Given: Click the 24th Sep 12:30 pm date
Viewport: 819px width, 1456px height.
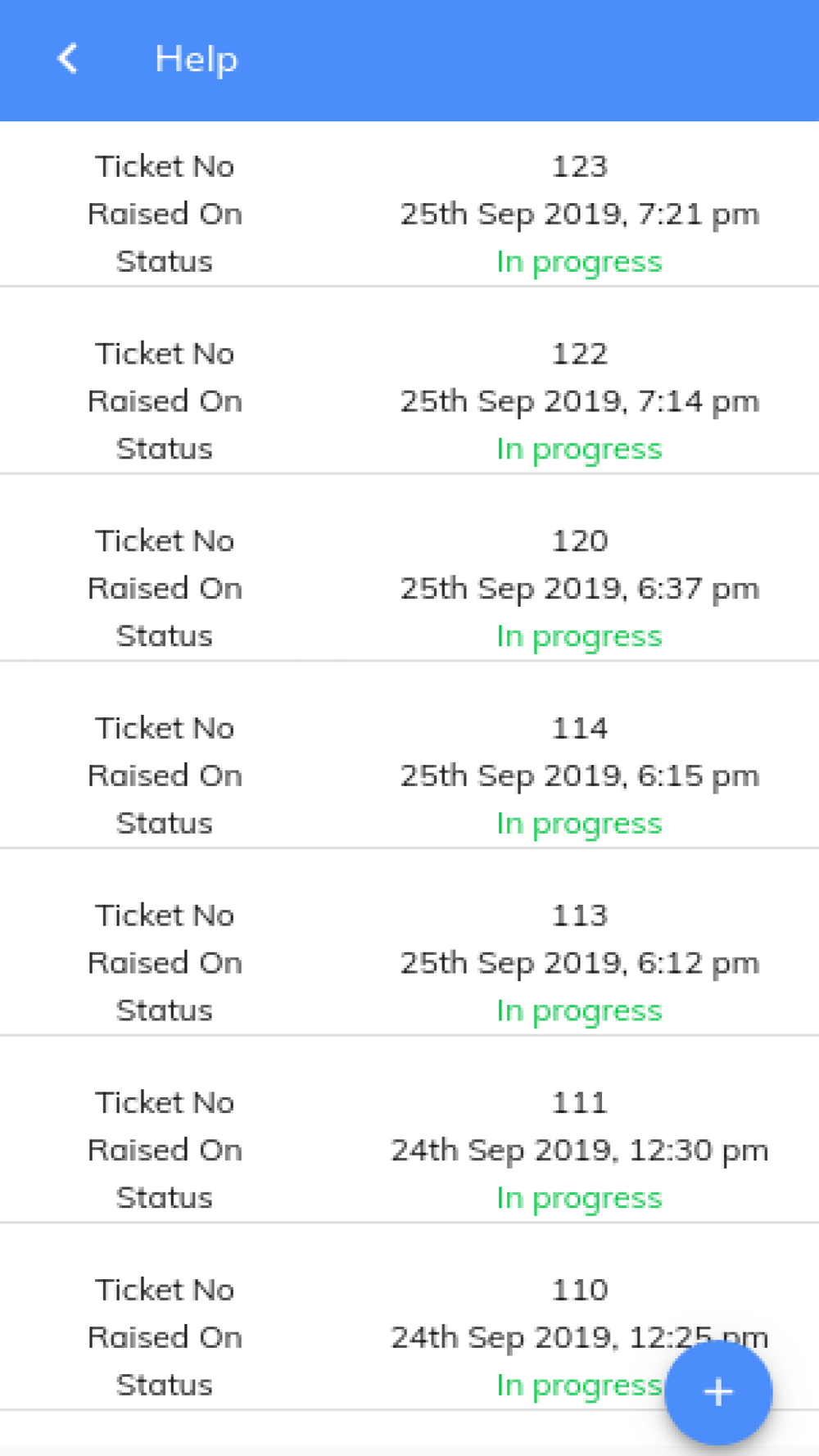Looking at the screenshot, I should pos(580,1151).
